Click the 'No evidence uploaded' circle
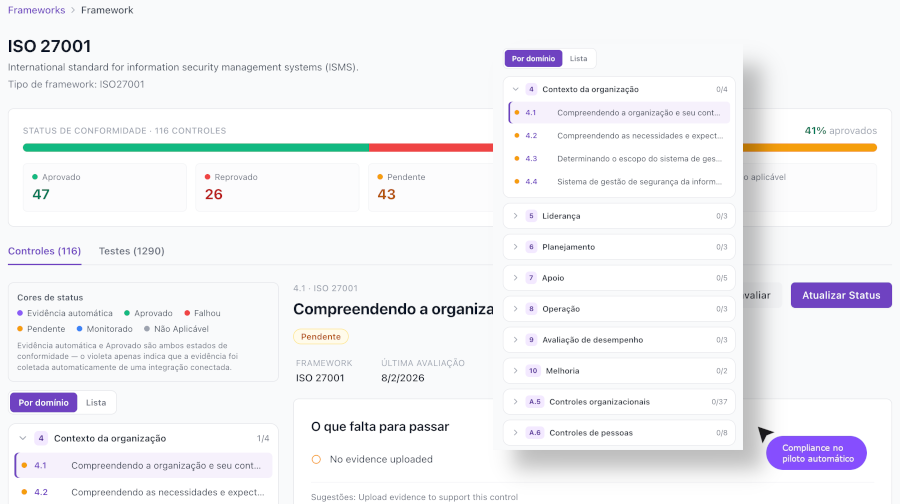The width and height of the screenshot is (900, 504). (316, 459)
